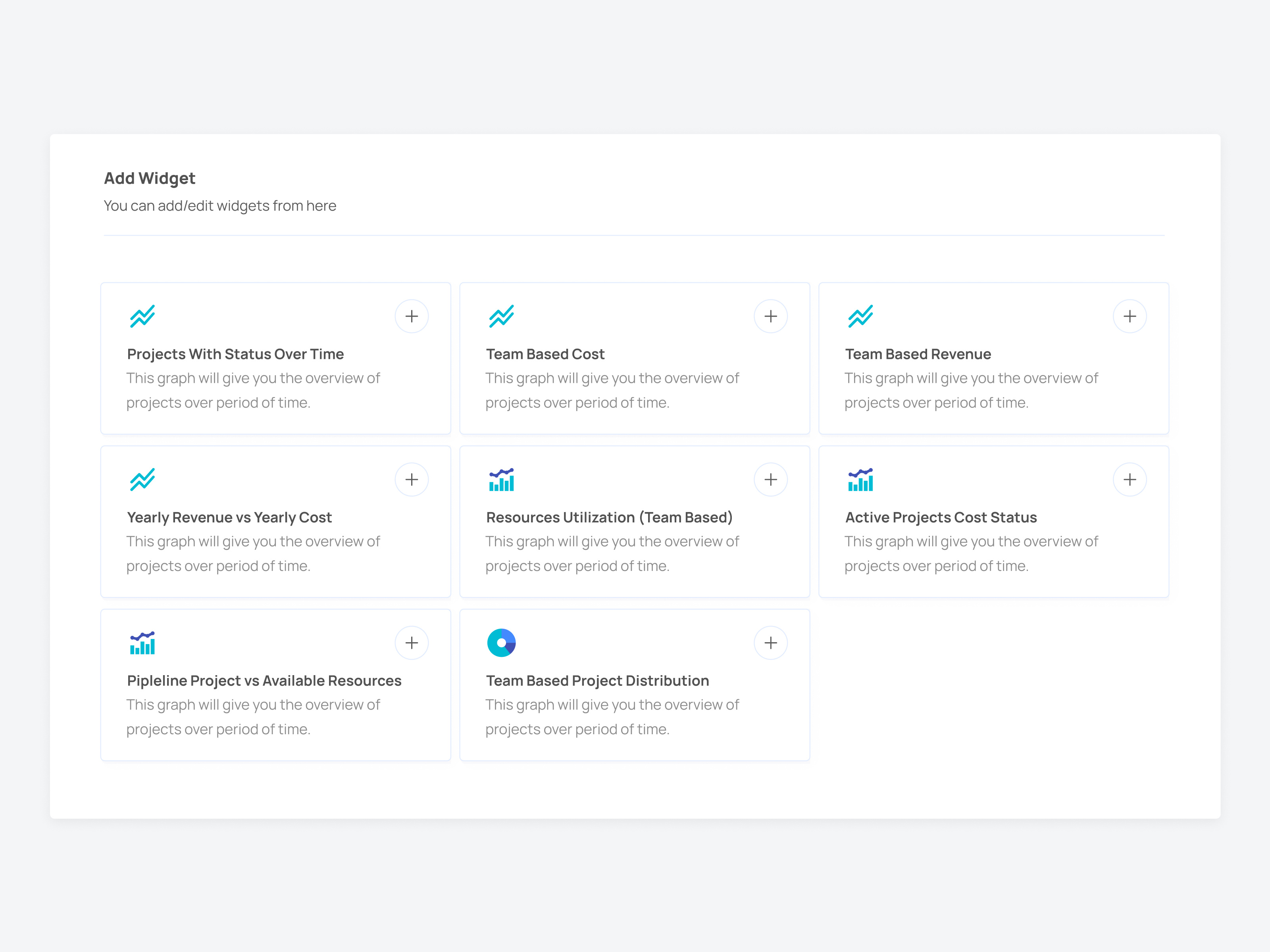The height and width of the screenshot is (952, 1270).
Task: Select the line chart icon on Projects With Status Over Time
Action: click(x=142, y=316)
